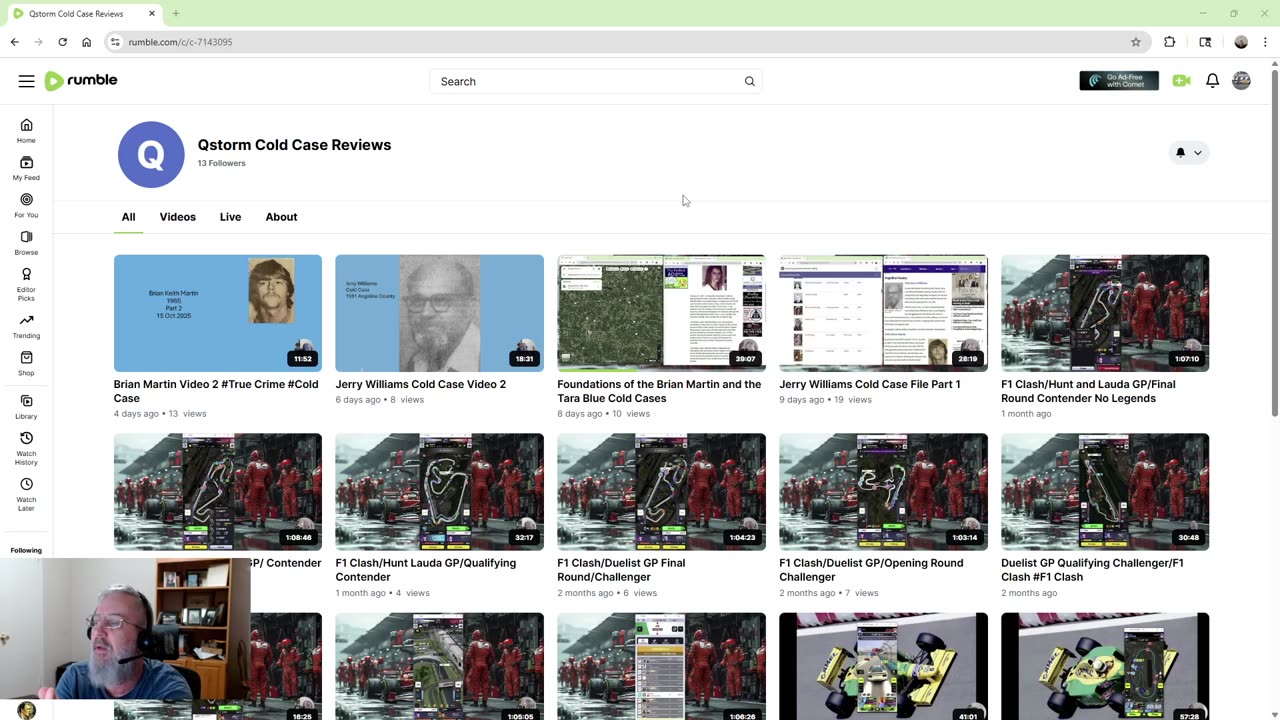Play the F1 thumbnail with duration 1:07:10
Viewport: 1280px width, 720px height.
[x=1105, y=313]
